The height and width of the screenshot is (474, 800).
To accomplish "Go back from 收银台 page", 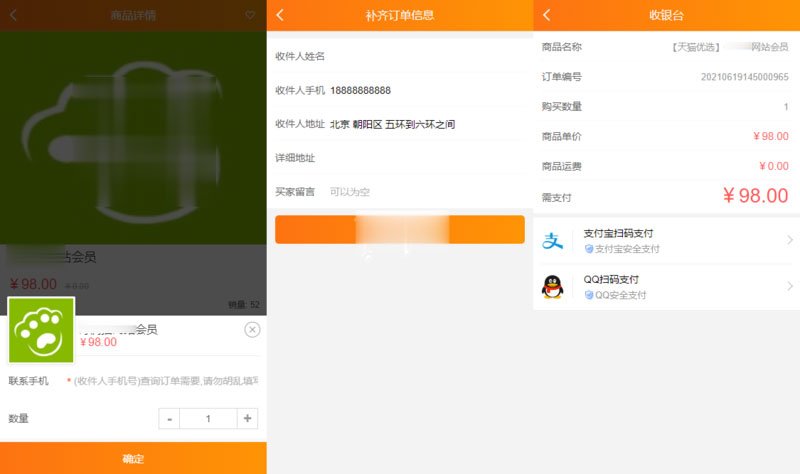I will click(x=547, y=15).
